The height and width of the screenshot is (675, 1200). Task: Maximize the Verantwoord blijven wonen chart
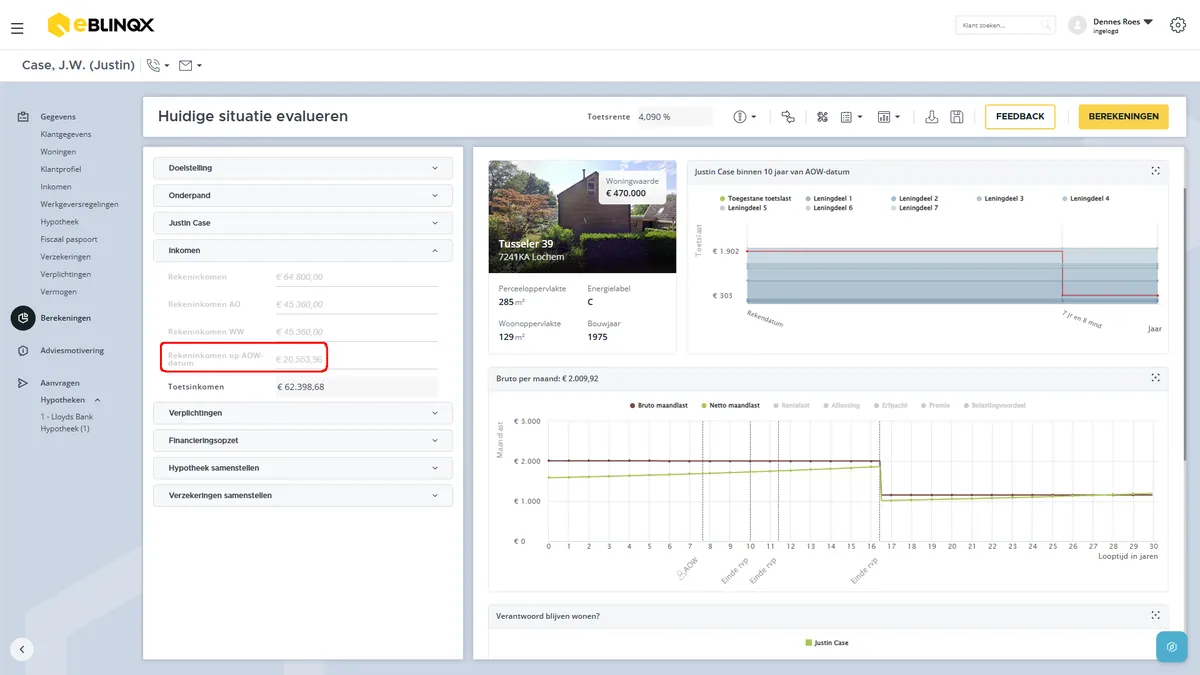pyautogui.click(x=1155, y=615)
